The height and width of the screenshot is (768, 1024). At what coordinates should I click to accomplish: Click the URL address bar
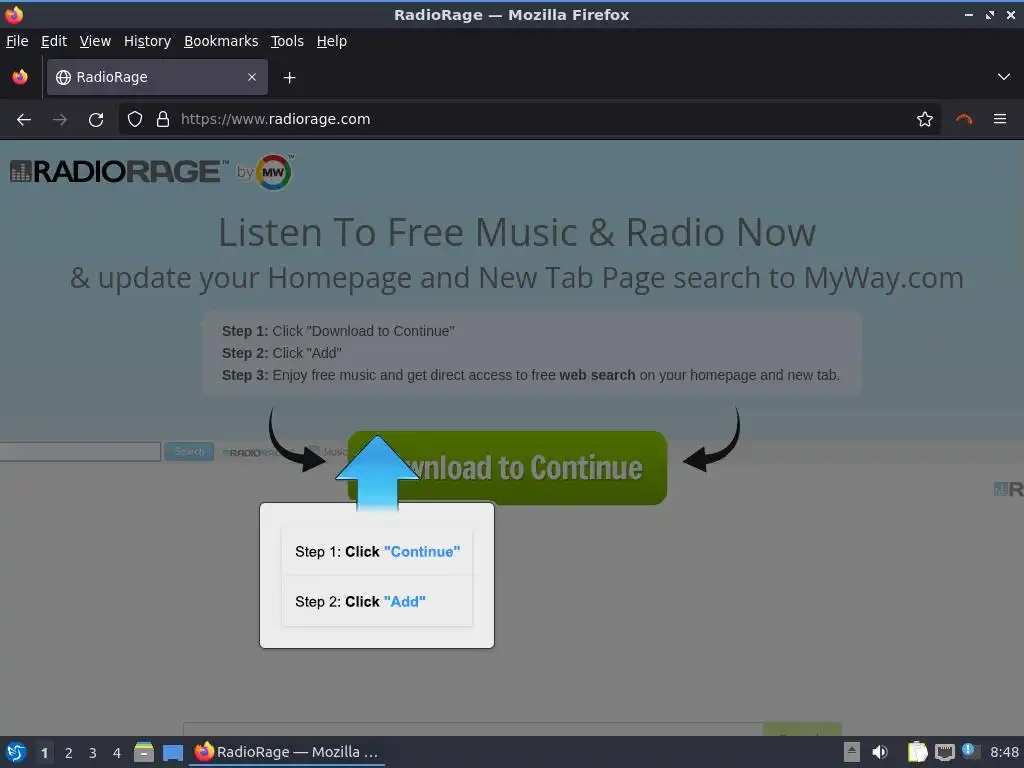[x=529, y=120]
